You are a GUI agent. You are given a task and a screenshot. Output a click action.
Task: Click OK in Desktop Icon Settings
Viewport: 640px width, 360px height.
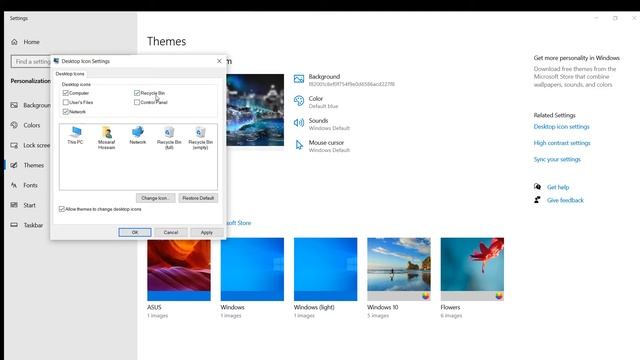point(135,232)
